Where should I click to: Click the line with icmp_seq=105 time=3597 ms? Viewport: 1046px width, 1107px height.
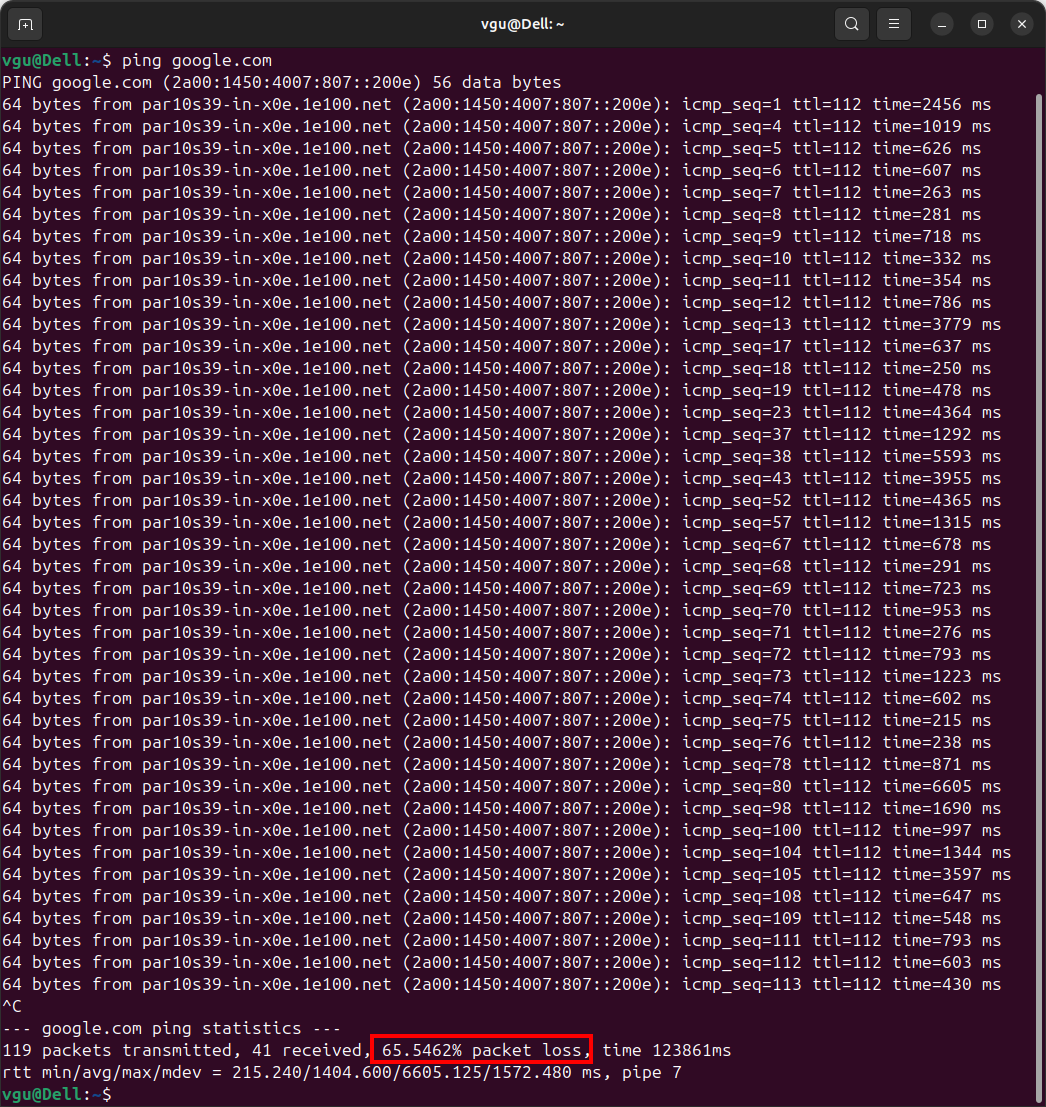click(506, 875)
